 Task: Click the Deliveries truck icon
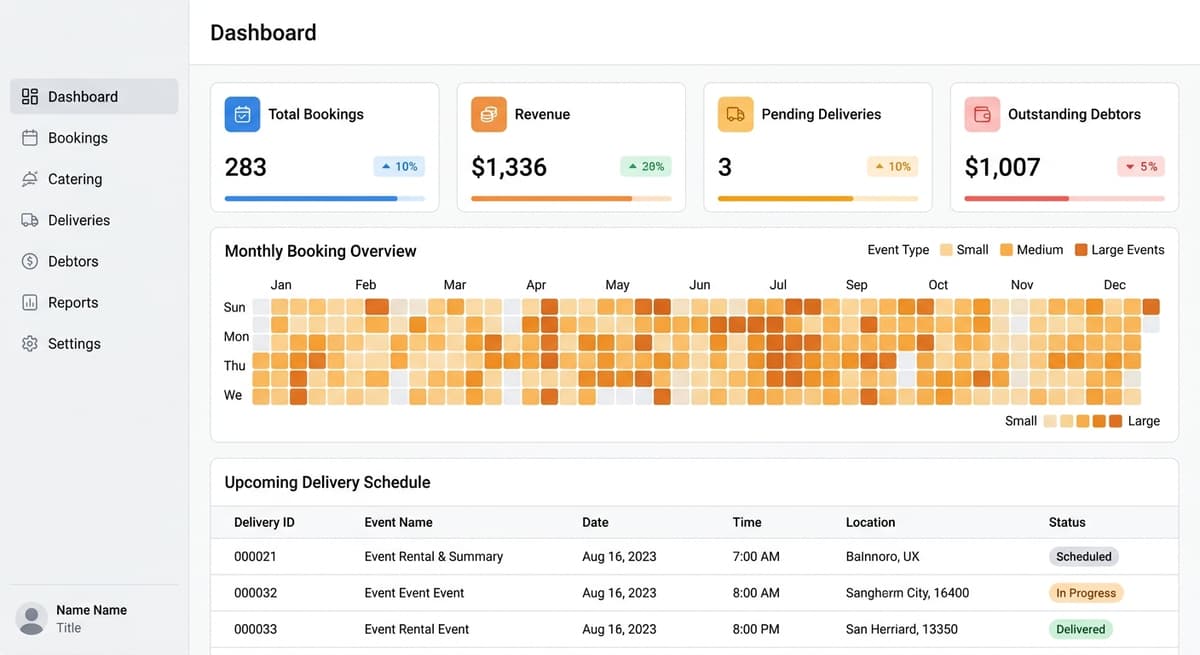29,219
